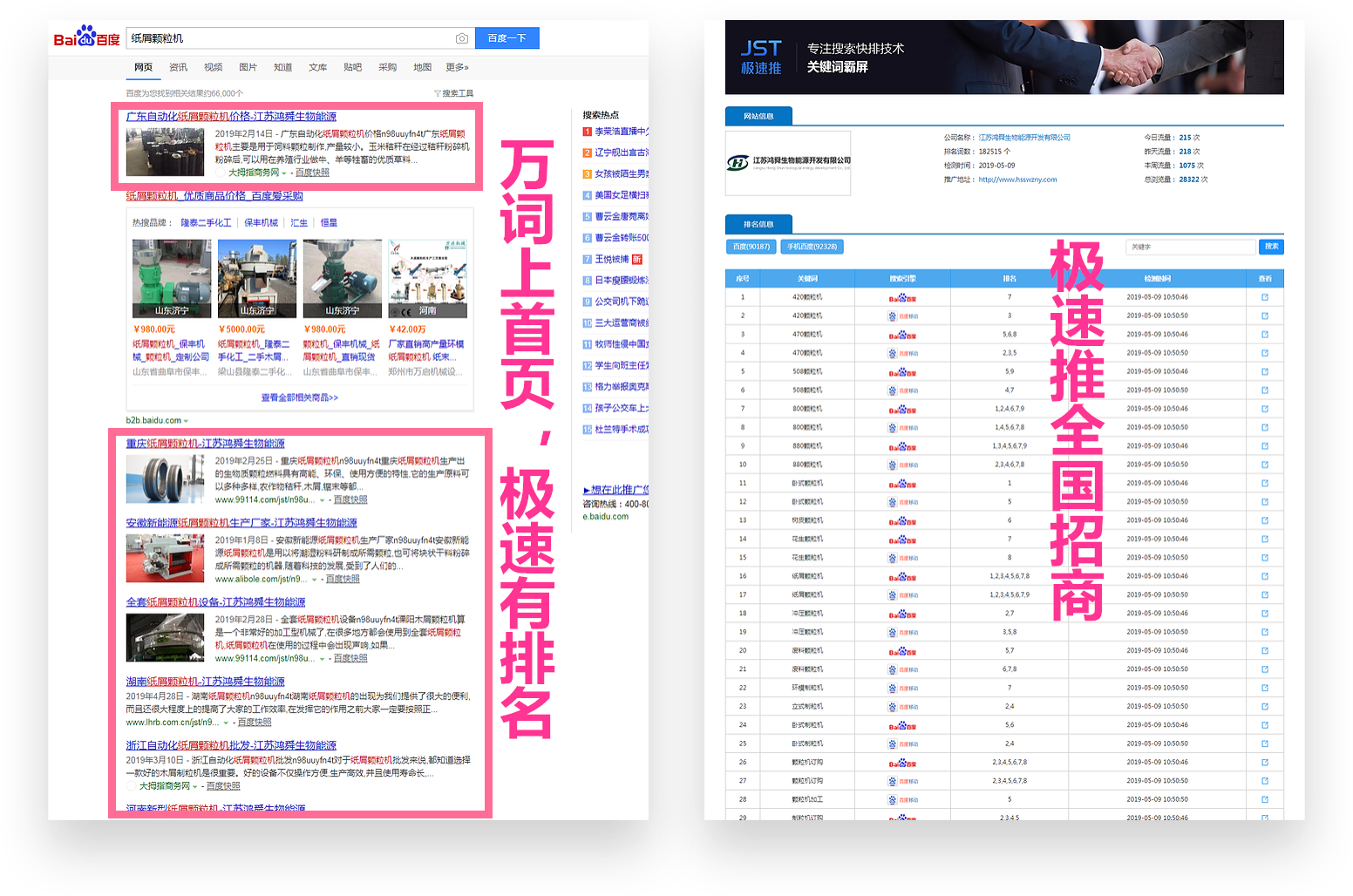The image size is (1353, 896).
Task: Open the view icon for ranking row 14
Action: (1265, 539)
